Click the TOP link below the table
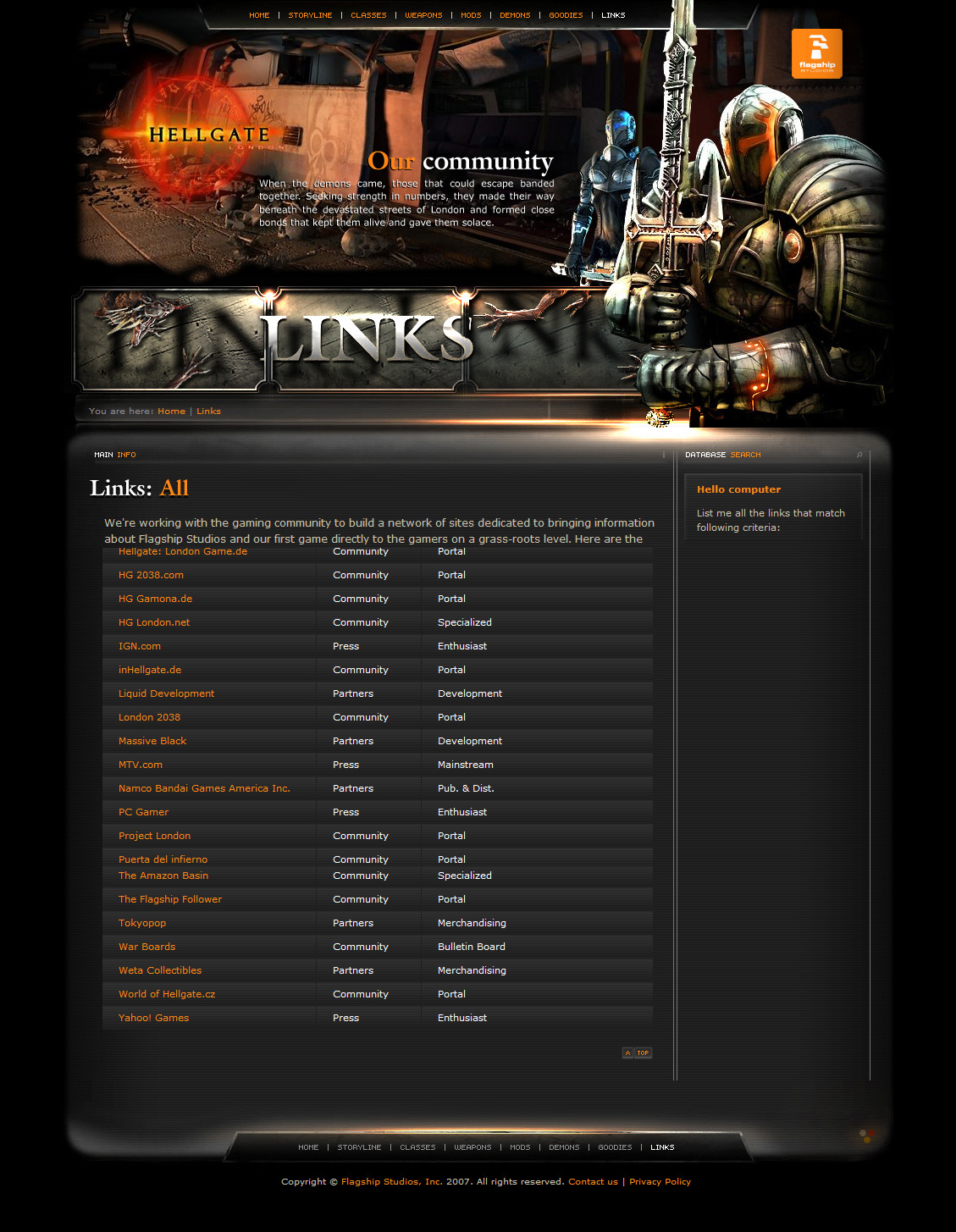The image size is (956, 1232). click(x=644, y=1052)
